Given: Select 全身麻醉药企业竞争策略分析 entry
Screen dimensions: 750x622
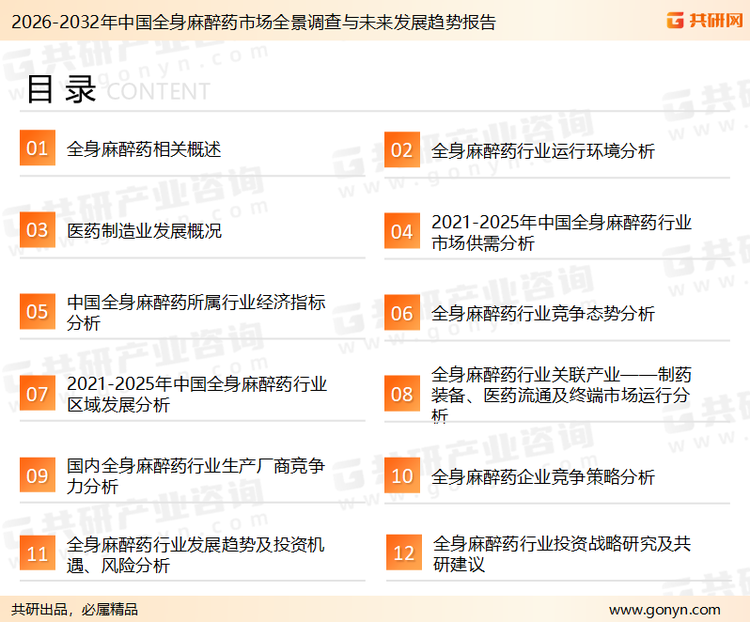Looking at the screenshot, I should tap(543, 477).
